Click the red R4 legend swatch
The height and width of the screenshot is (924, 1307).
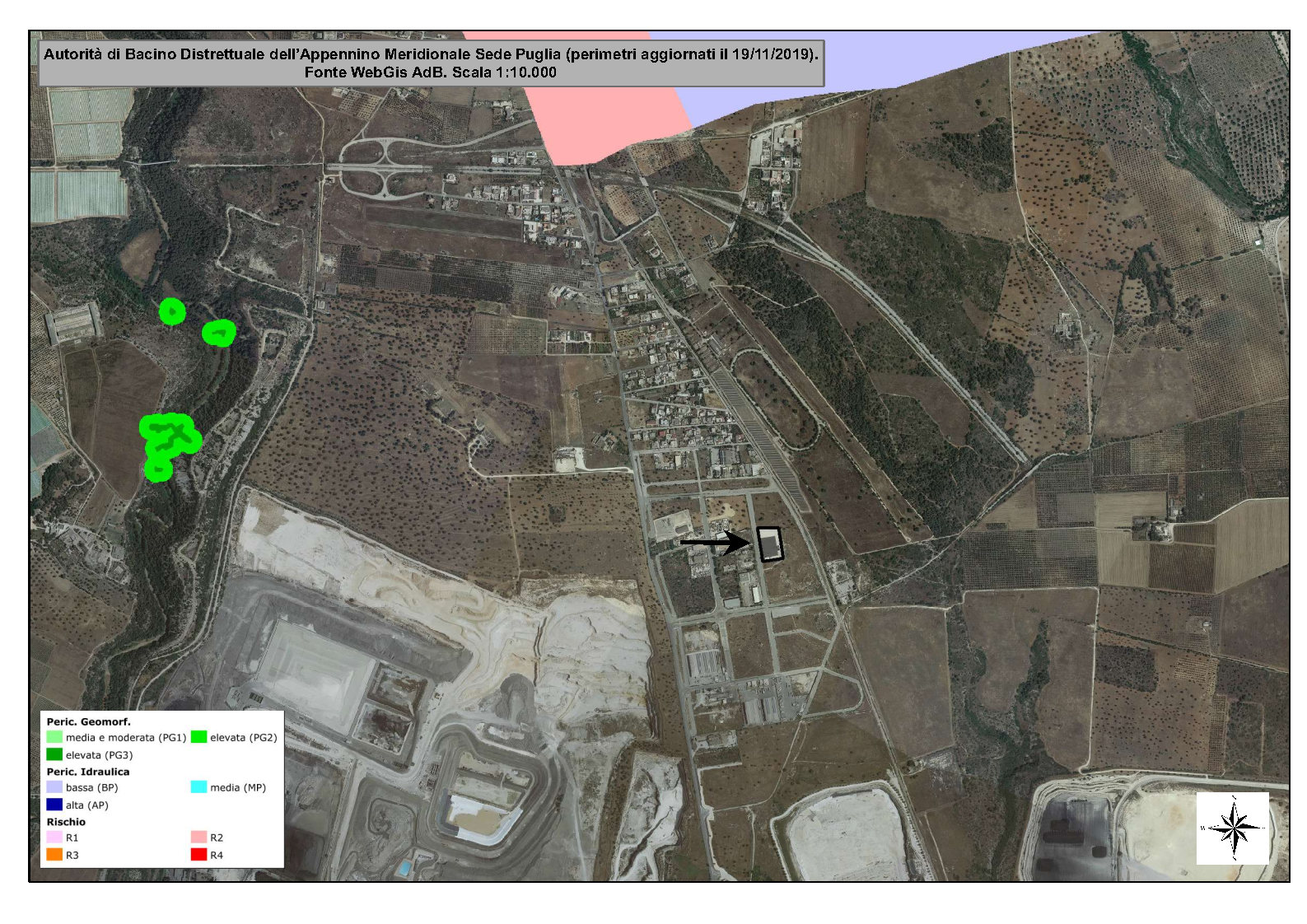(198, 856)
